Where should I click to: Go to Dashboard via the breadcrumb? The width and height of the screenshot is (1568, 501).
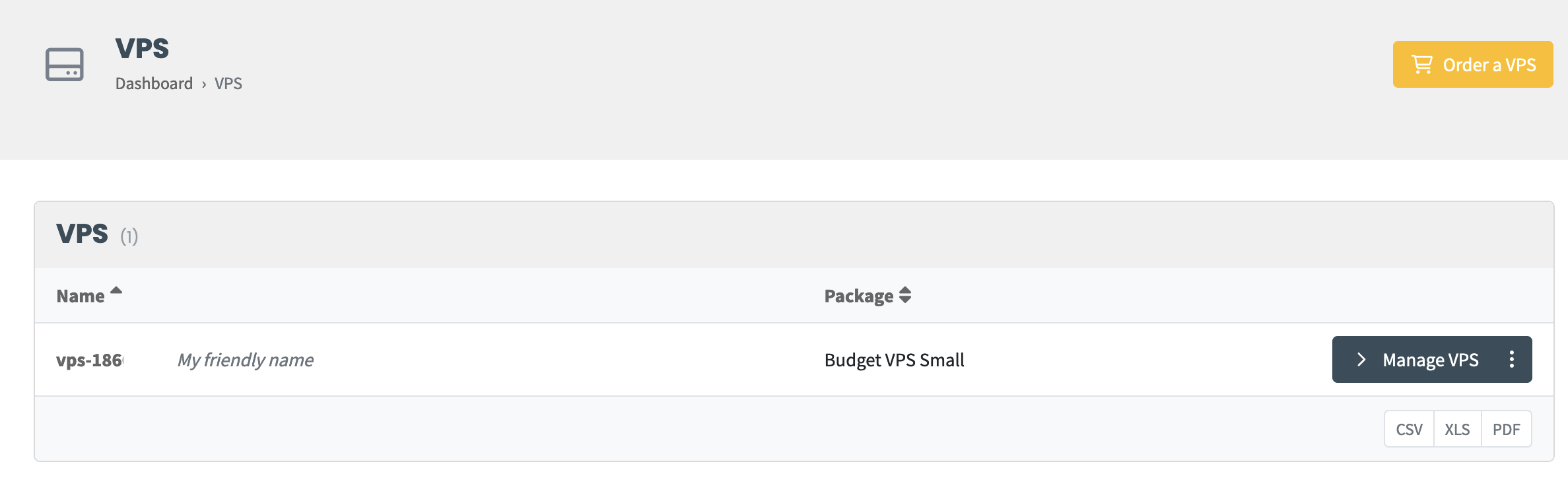point(154,84)
